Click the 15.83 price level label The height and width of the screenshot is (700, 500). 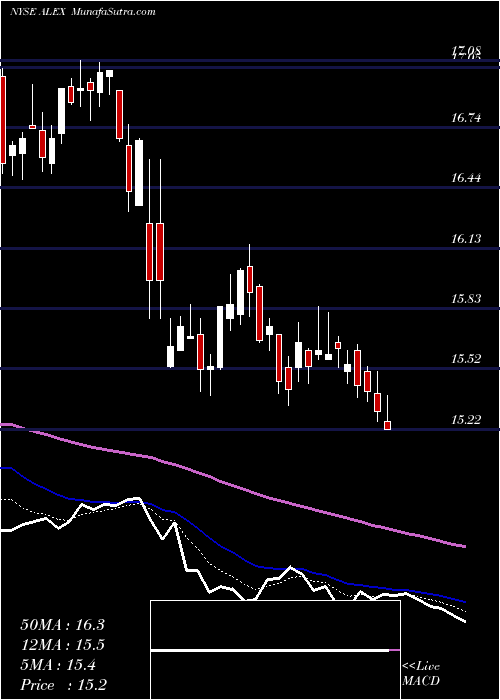466,299
